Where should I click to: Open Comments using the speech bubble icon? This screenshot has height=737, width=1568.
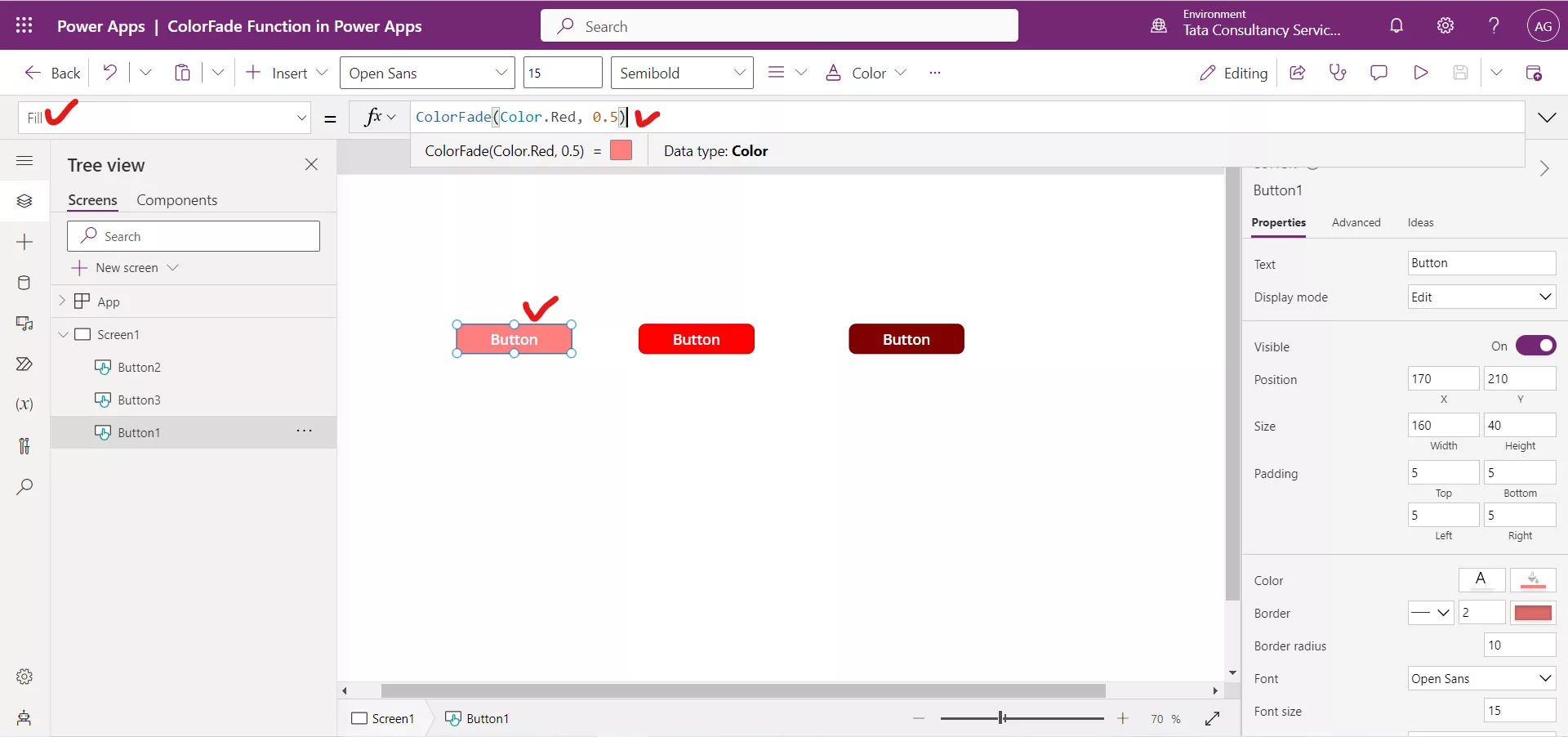tap(1379, 73)
